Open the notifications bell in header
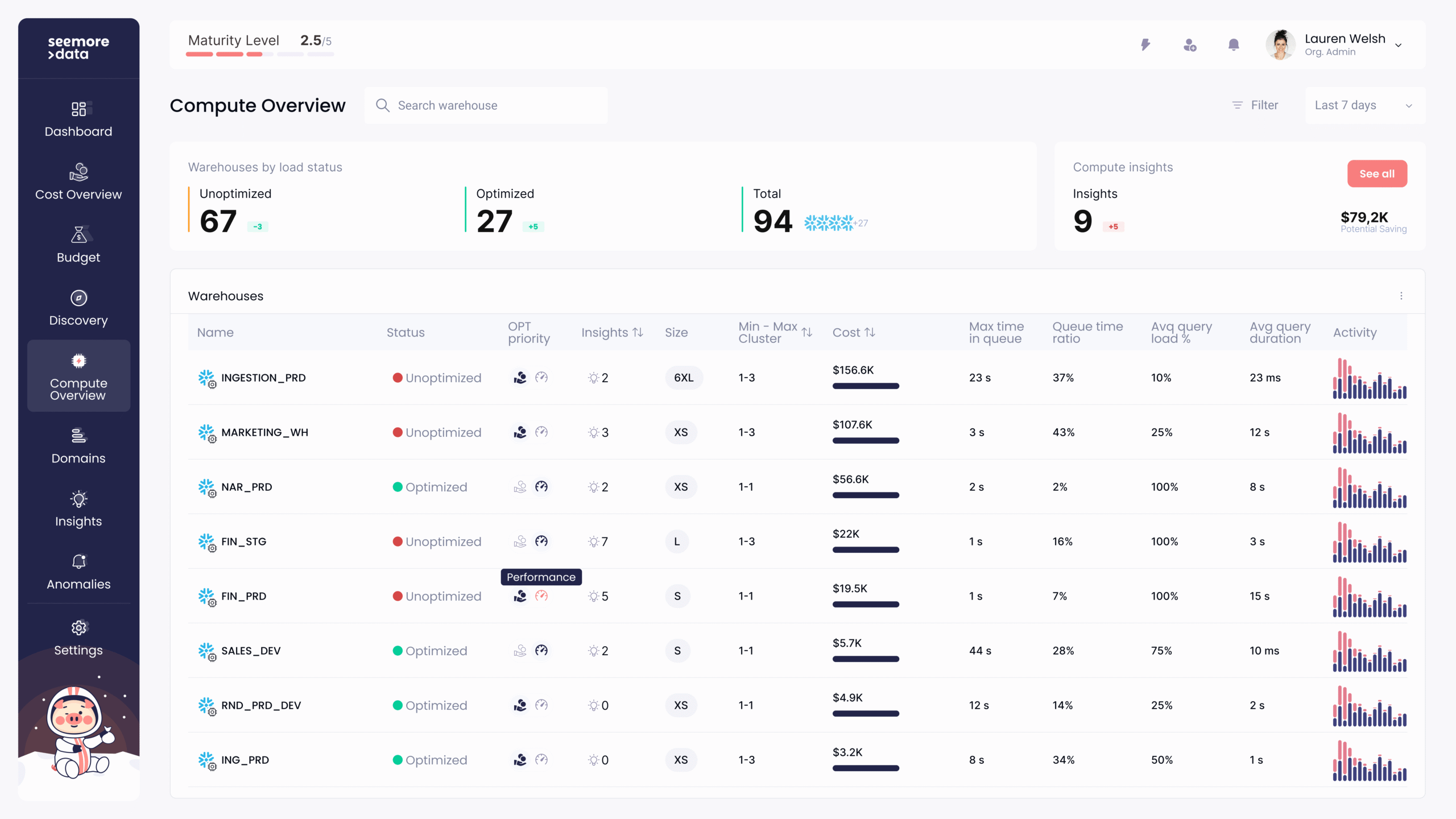 (x=1234, y=44)
